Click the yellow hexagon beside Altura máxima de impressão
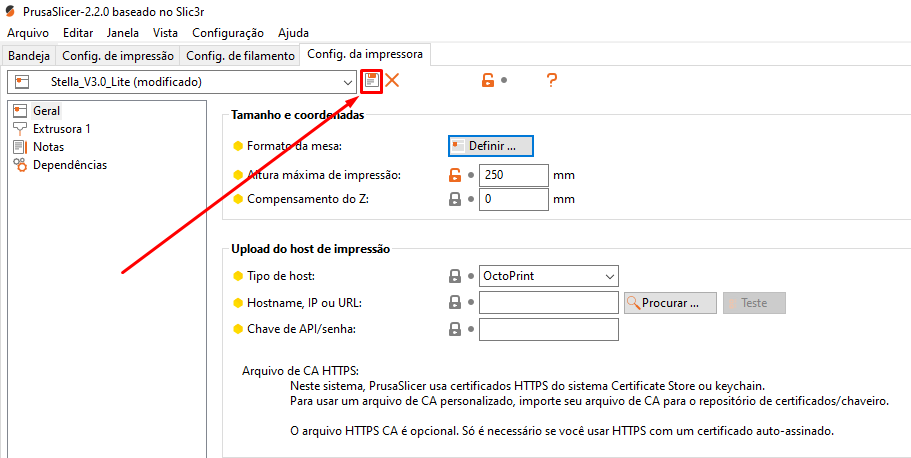The image size is (911, 458). pos(238,175)
